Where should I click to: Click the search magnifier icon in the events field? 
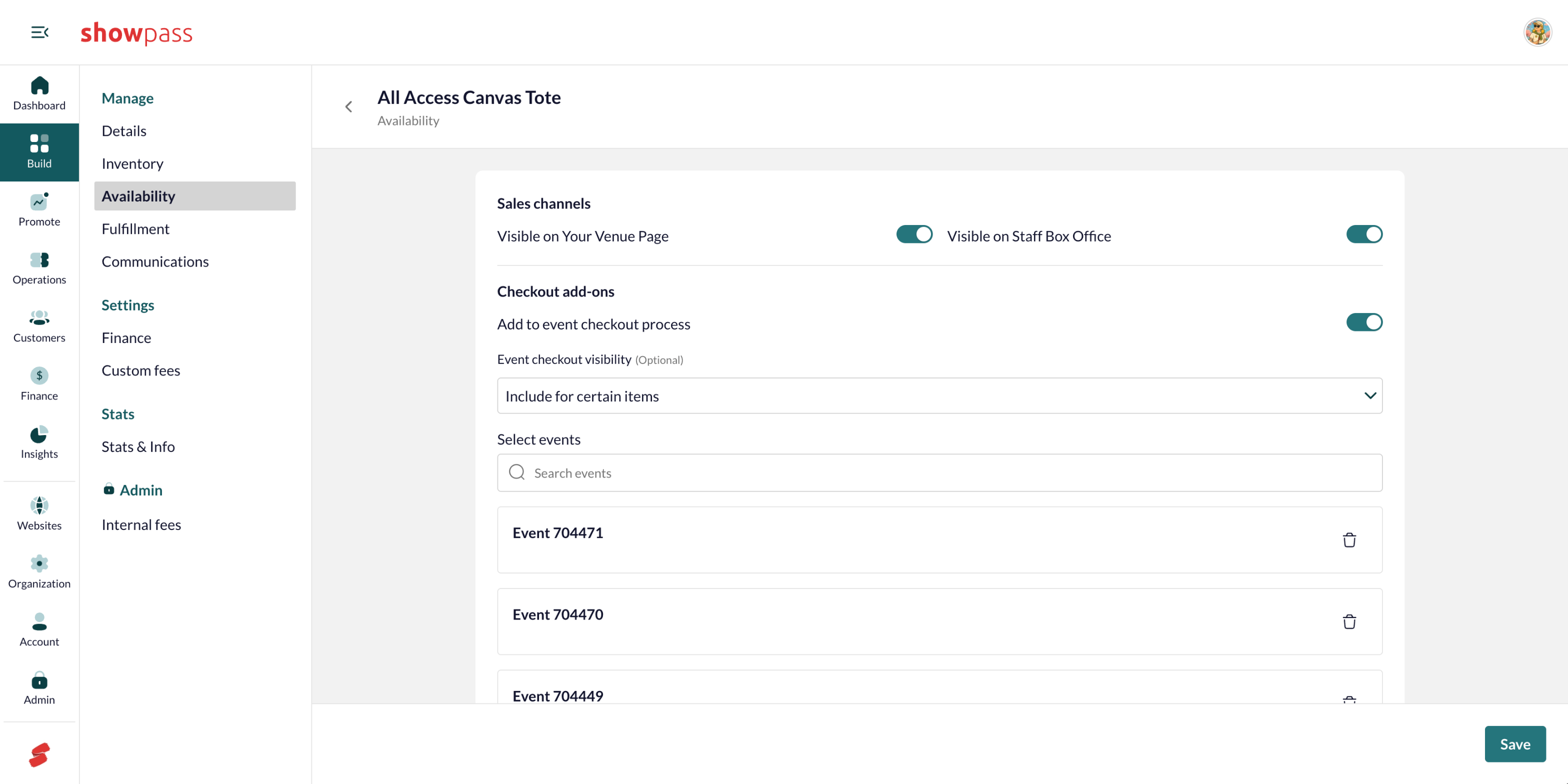tap(517, 472)
